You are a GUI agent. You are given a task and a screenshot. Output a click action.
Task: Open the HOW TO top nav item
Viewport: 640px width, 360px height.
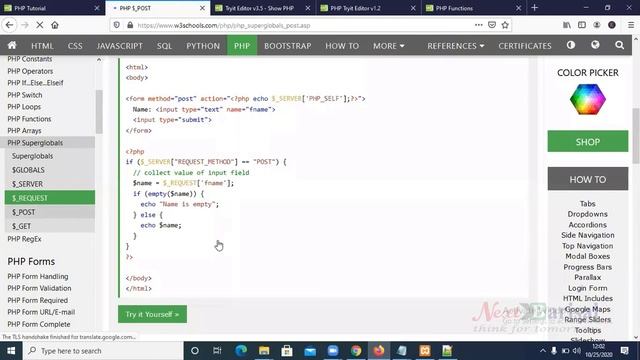pyautogui.click(x=342, y=46)
